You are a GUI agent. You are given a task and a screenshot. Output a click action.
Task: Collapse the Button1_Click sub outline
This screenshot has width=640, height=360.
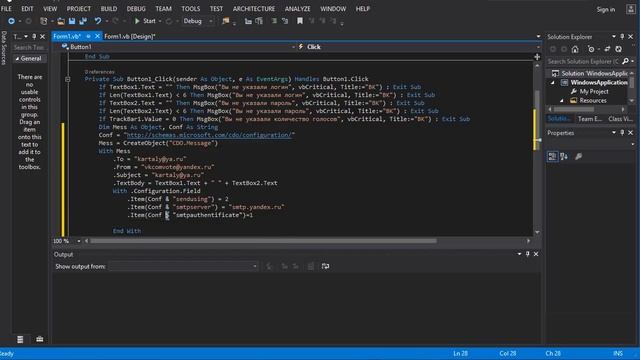[x=68, y=79]
